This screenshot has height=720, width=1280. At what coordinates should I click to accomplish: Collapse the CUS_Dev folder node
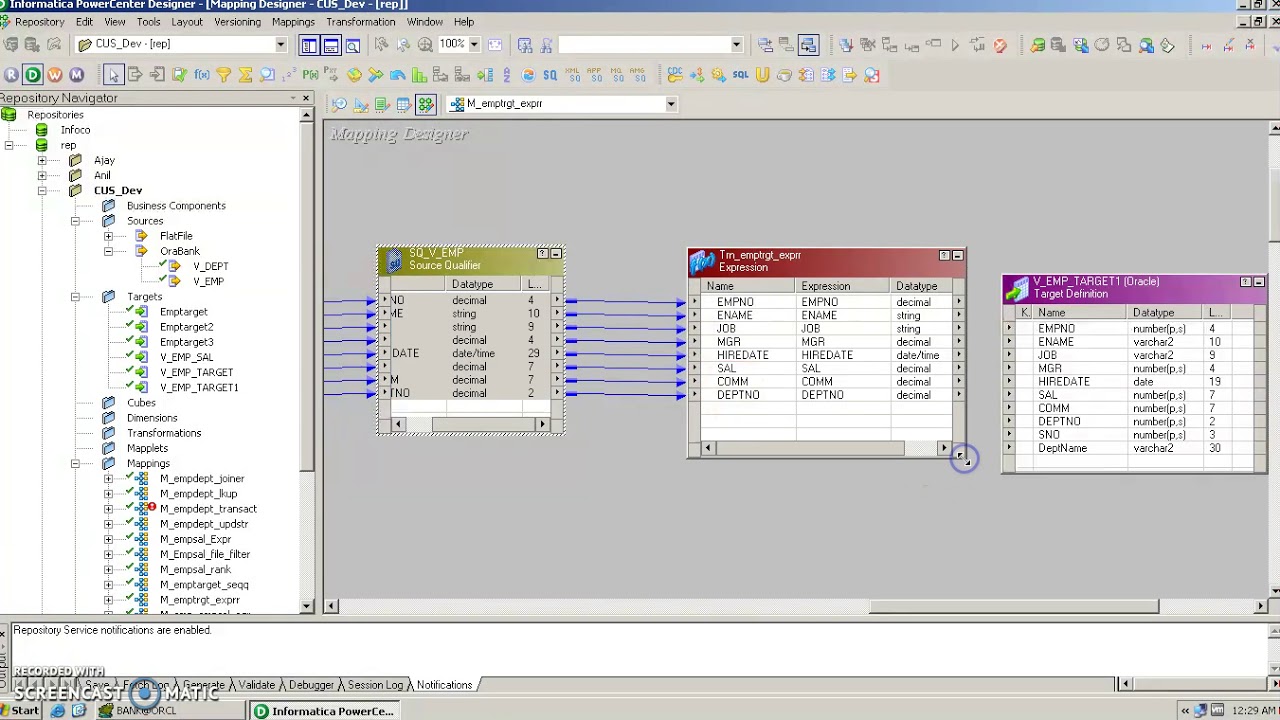(x=42, y=190)
